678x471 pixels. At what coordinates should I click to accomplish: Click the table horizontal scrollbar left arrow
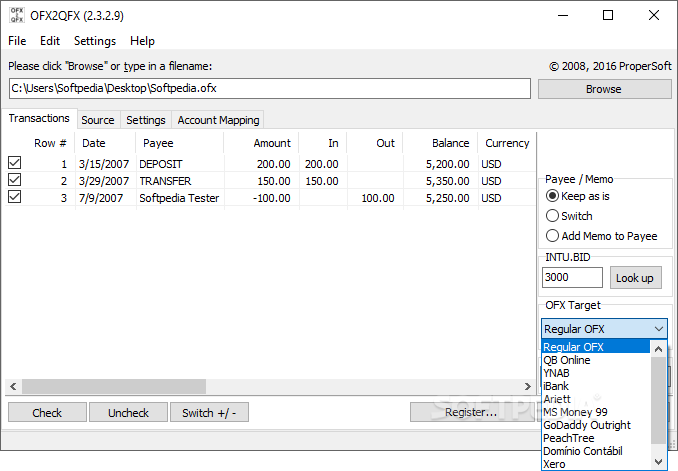pyautogui.click(x=13, y=386)
